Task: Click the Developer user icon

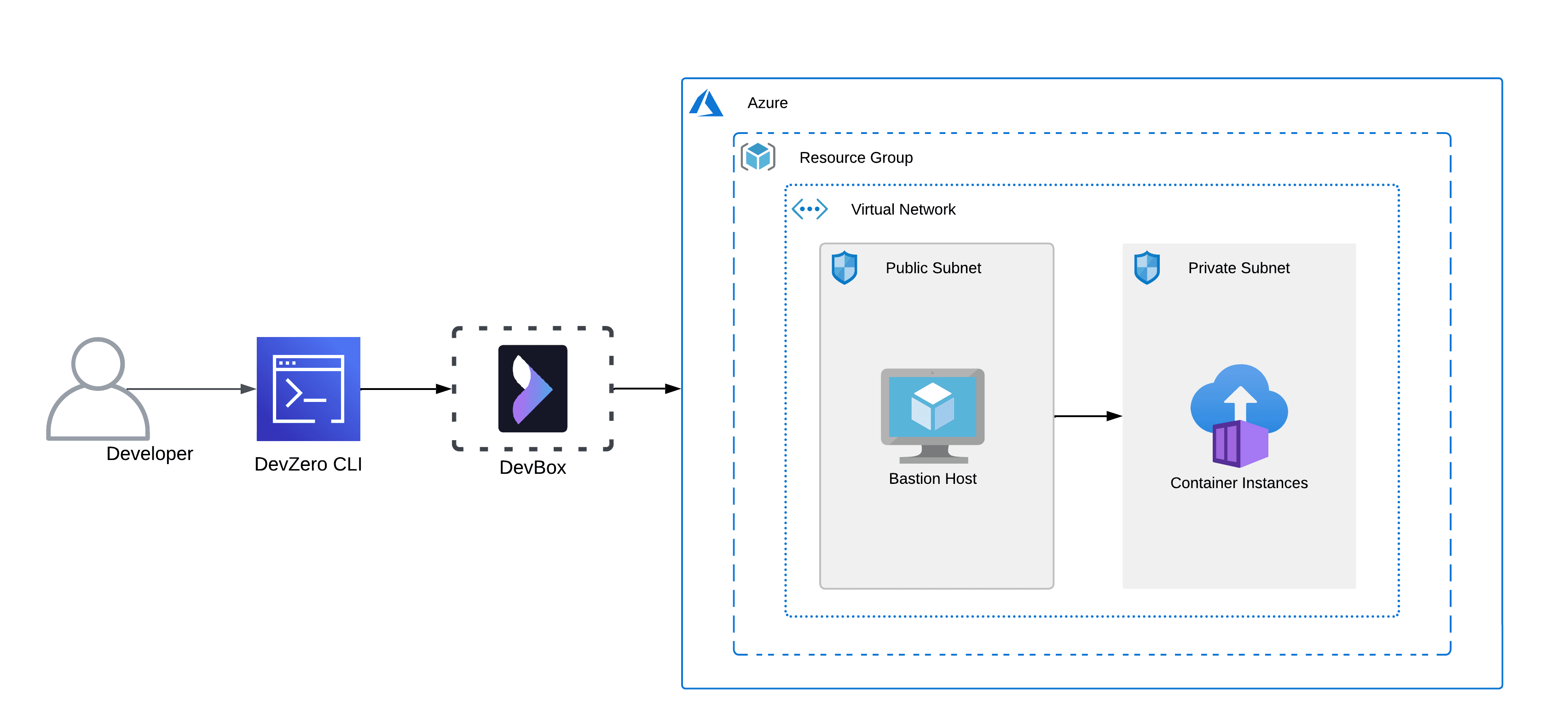Action: tap(98, 389)
